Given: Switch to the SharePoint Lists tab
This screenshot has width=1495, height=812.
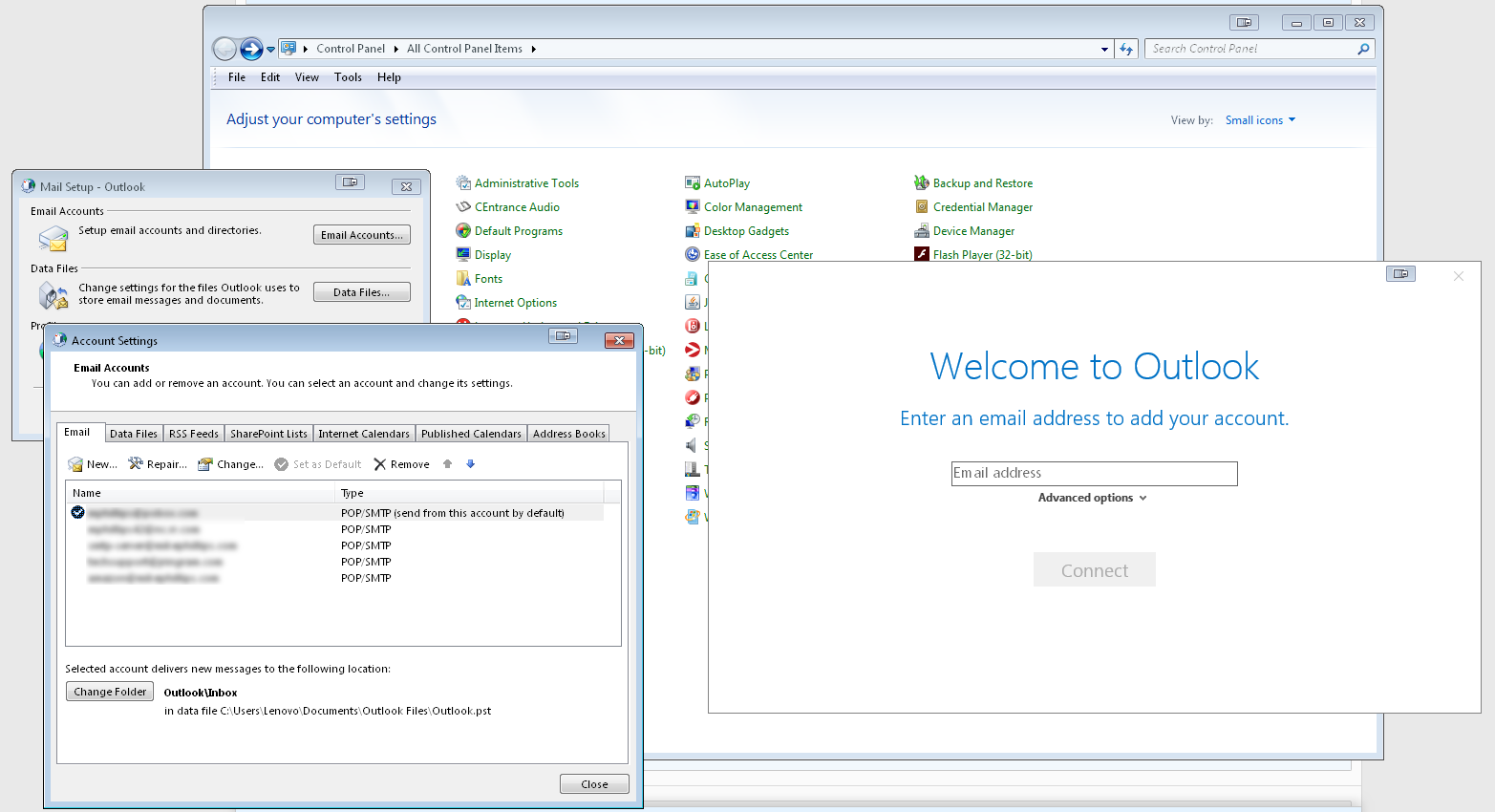Looking at the screenshot, I should [268, 434].
